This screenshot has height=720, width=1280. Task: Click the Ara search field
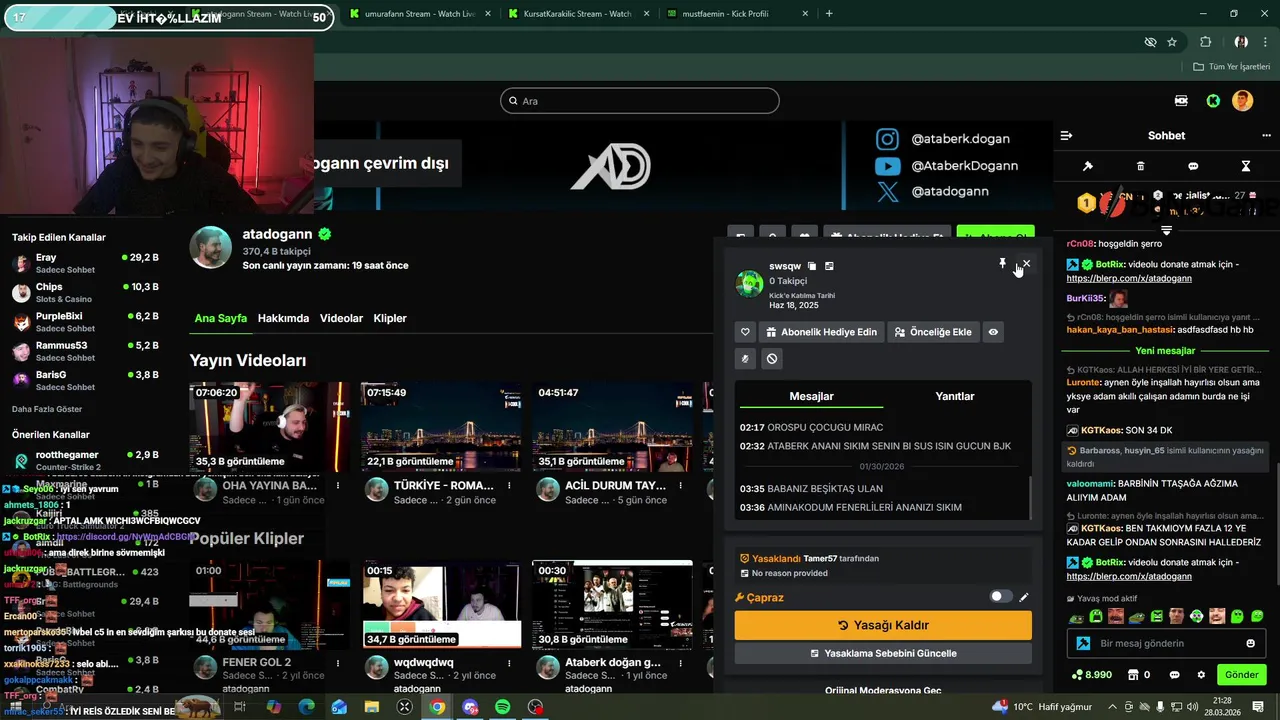(x=640, y=101)
